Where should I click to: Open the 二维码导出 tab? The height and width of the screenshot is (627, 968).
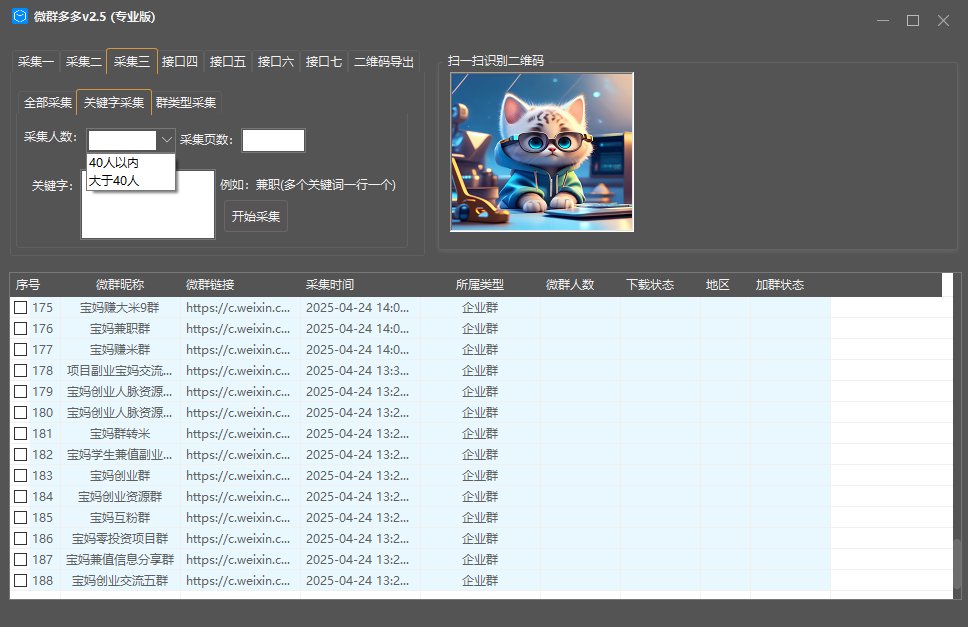point(384,62)
